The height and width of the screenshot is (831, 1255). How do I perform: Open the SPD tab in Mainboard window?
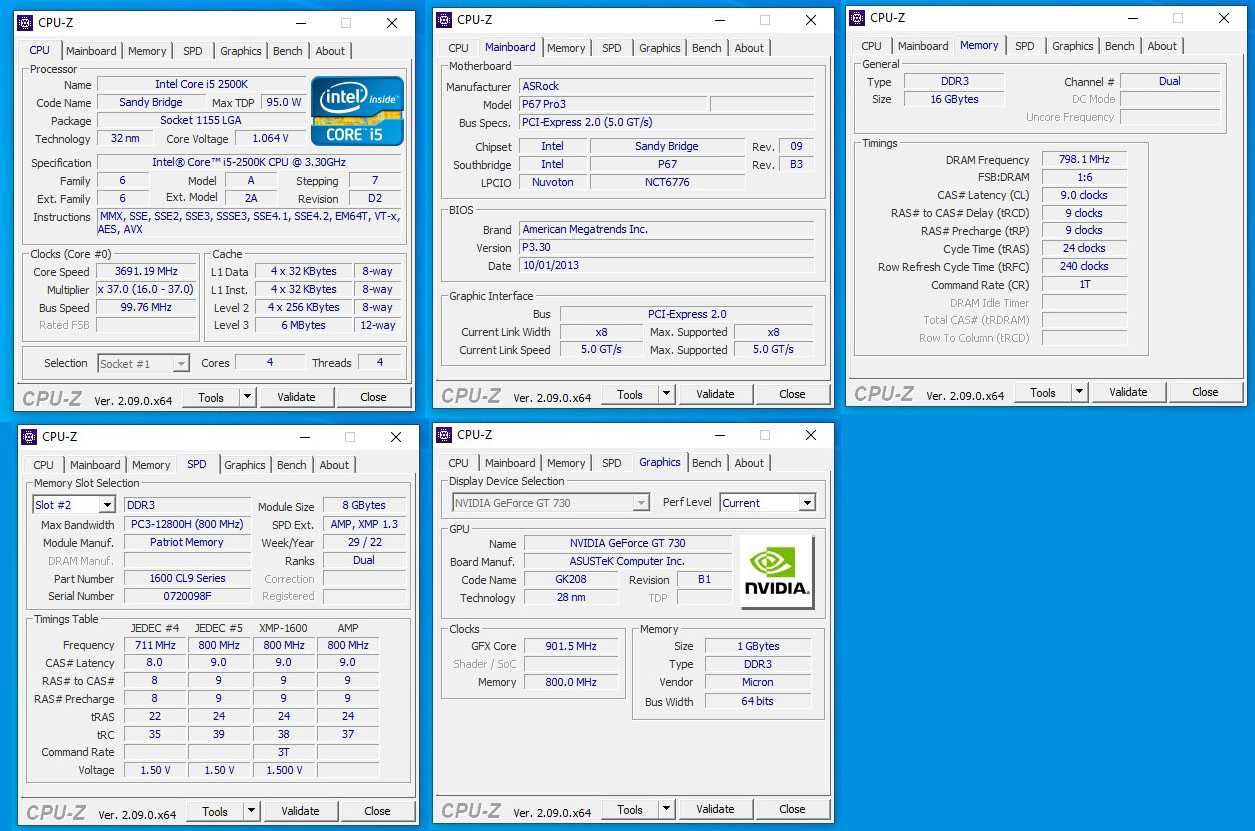point(612,48)
